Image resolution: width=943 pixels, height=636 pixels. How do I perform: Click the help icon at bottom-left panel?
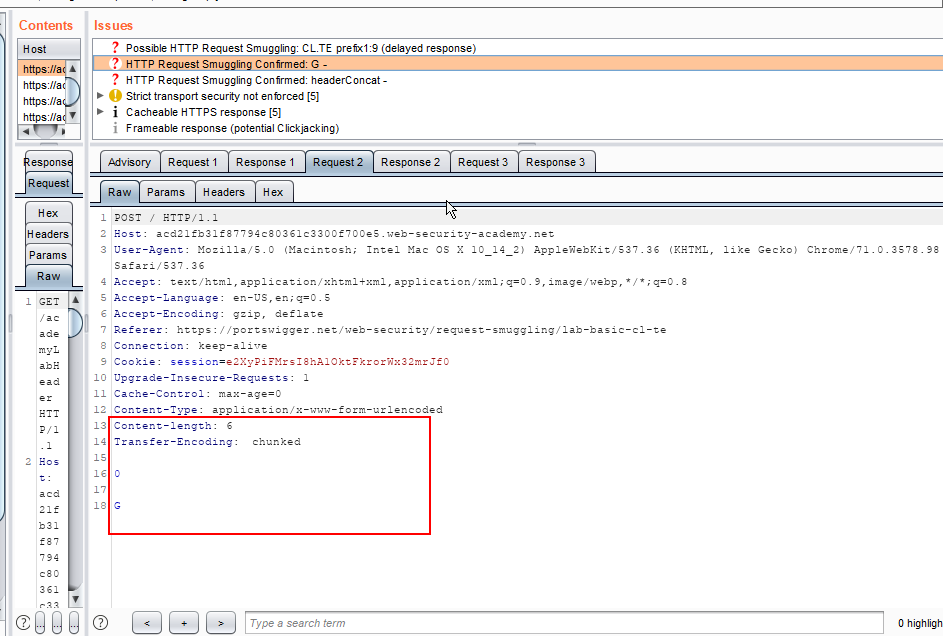(23, 623)
